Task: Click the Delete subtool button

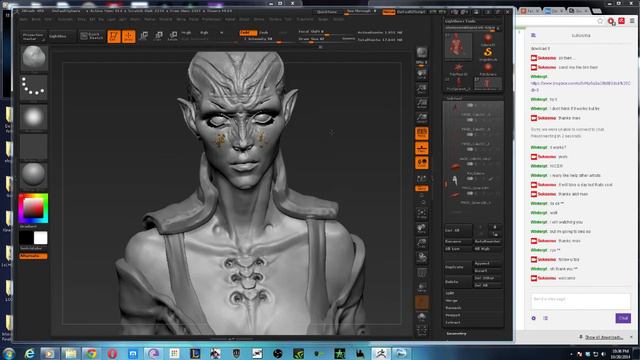Action: pos(458,282)
